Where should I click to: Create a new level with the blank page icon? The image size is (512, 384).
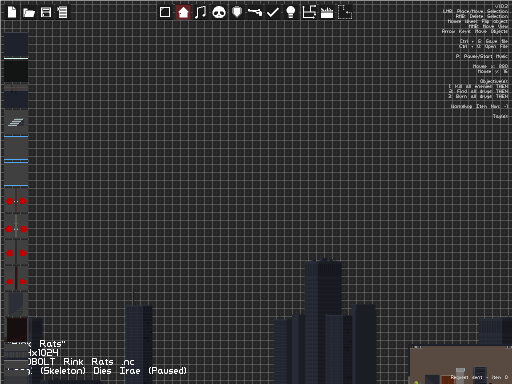click(x=12, y=12)
